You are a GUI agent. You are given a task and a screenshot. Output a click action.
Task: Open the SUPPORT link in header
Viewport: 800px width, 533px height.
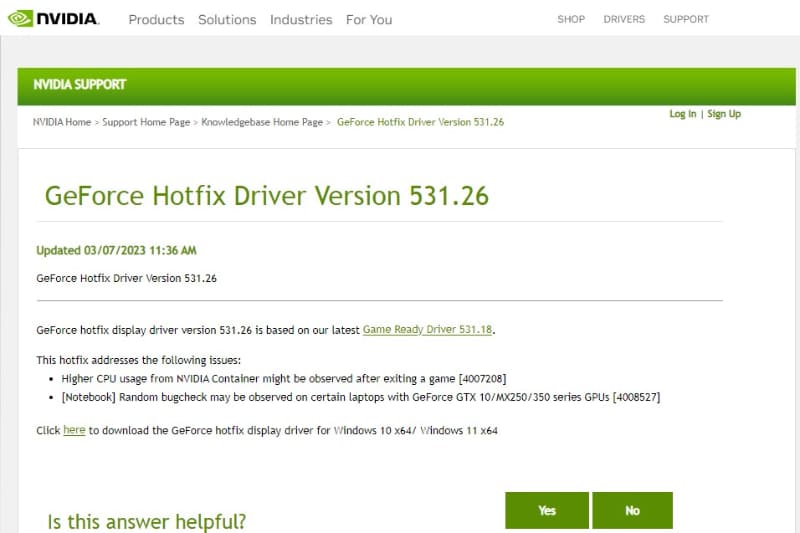click(x=686, y=19)
